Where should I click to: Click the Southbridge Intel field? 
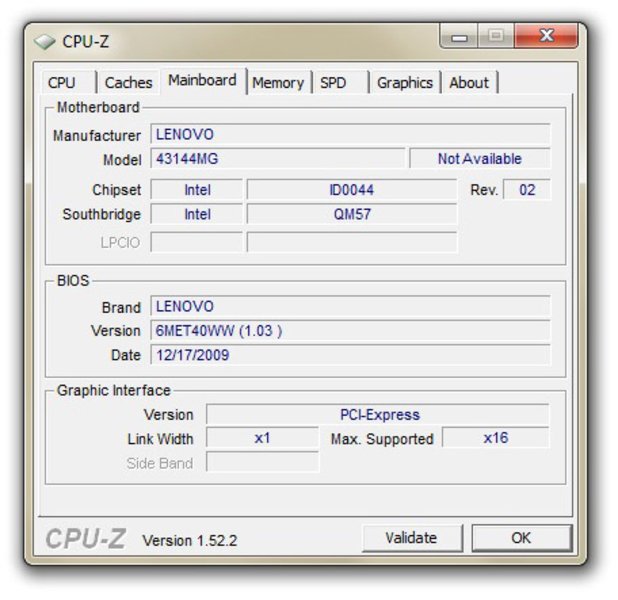(197, 214)
